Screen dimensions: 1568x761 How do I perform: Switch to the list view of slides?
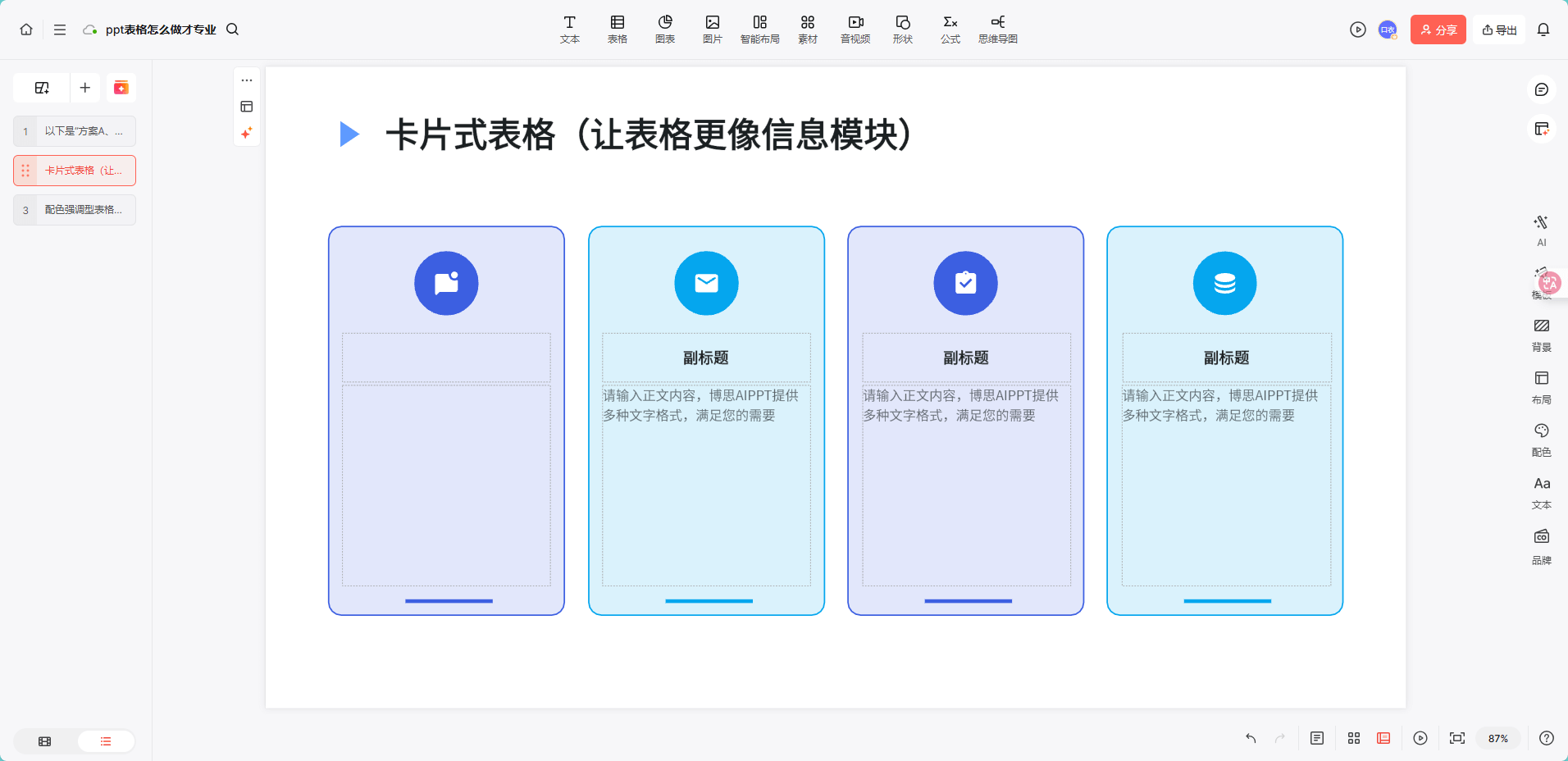[x=105, y=740]
